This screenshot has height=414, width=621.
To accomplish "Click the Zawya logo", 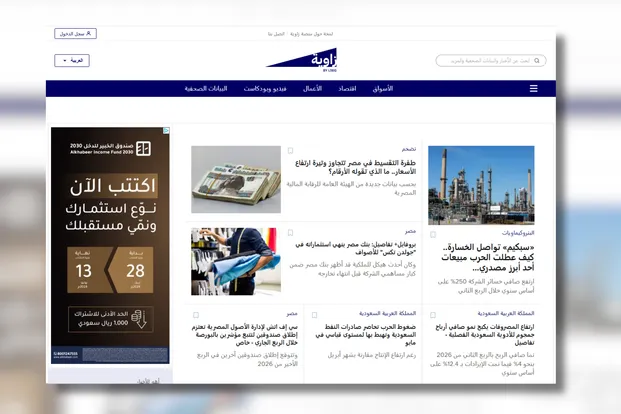I will coord(301,60).
